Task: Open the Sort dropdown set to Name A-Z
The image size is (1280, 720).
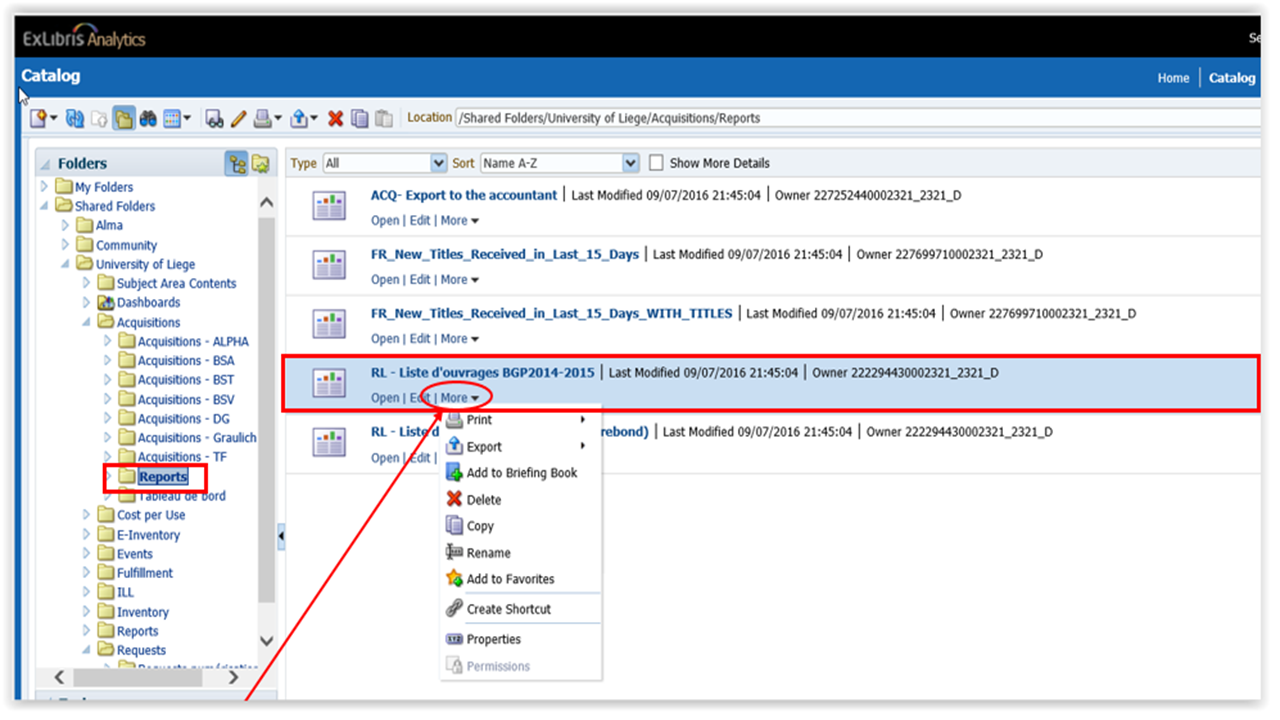Action: (x=559, y=163)
